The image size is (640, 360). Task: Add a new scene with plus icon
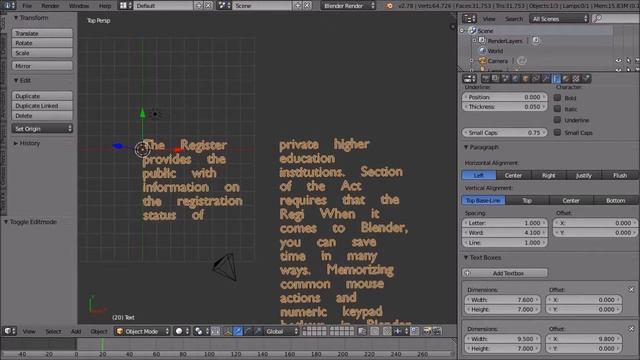[x=298, y=5]
